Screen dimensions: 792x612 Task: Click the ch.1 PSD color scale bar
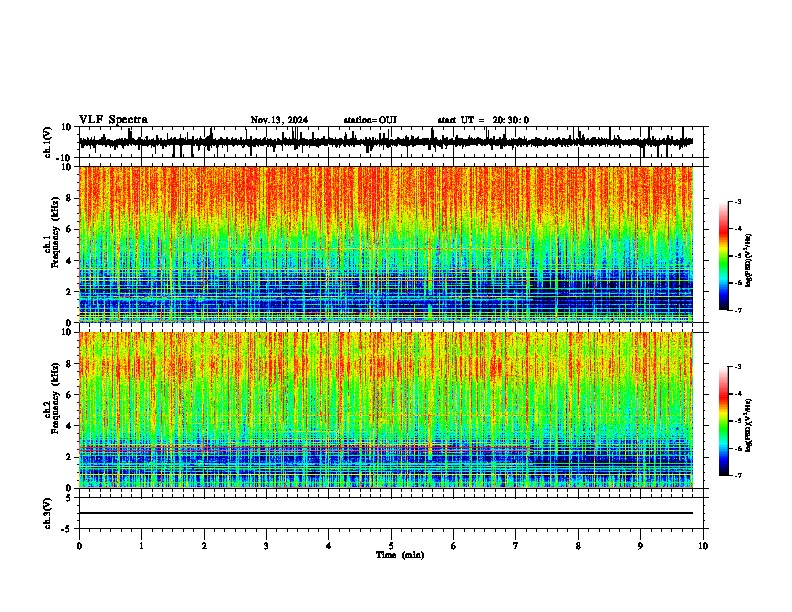point(724,255)
